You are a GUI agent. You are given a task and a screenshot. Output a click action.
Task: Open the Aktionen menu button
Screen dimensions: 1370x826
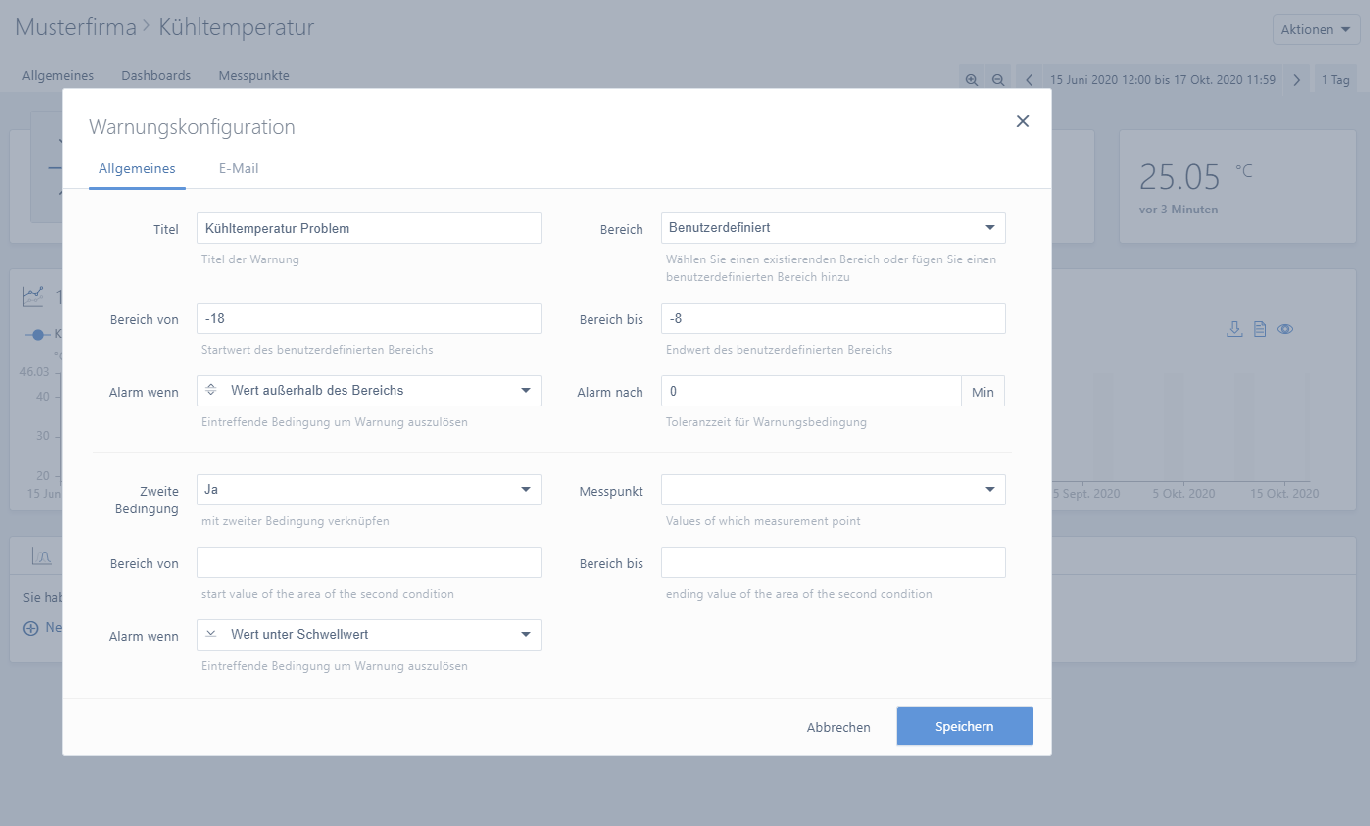pos(1316,29)
